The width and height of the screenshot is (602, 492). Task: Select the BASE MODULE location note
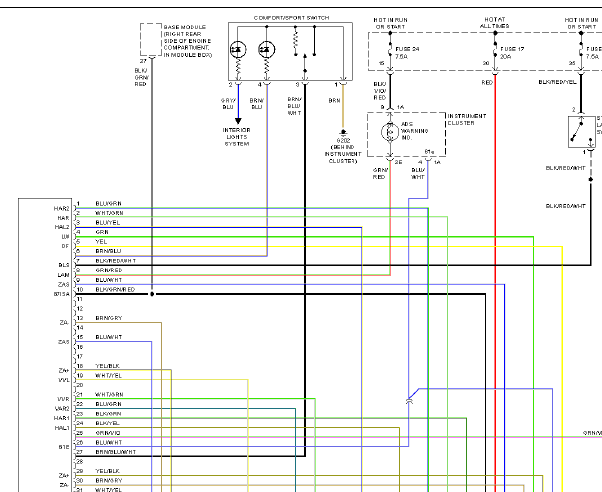tap(188, 41)
